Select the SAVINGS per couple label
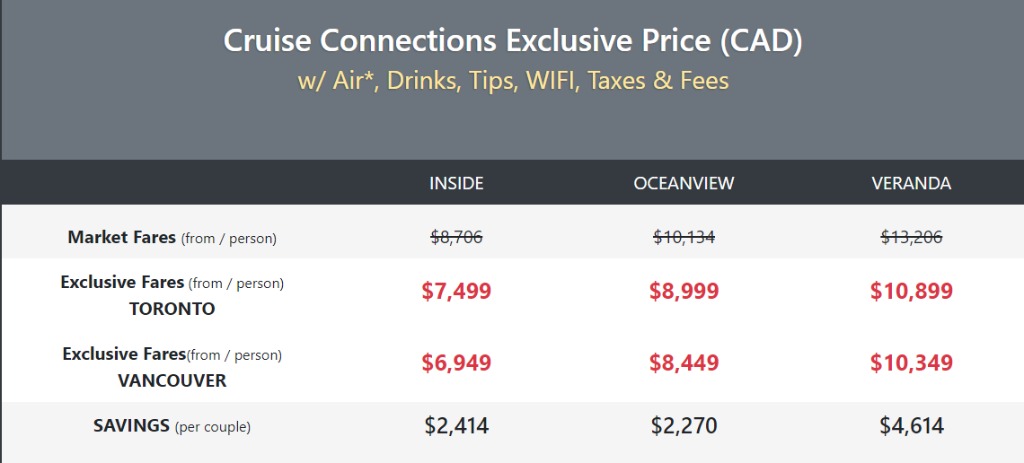Image resolution: width=1024 pixels, height=463 pixels. click(172, 426)
